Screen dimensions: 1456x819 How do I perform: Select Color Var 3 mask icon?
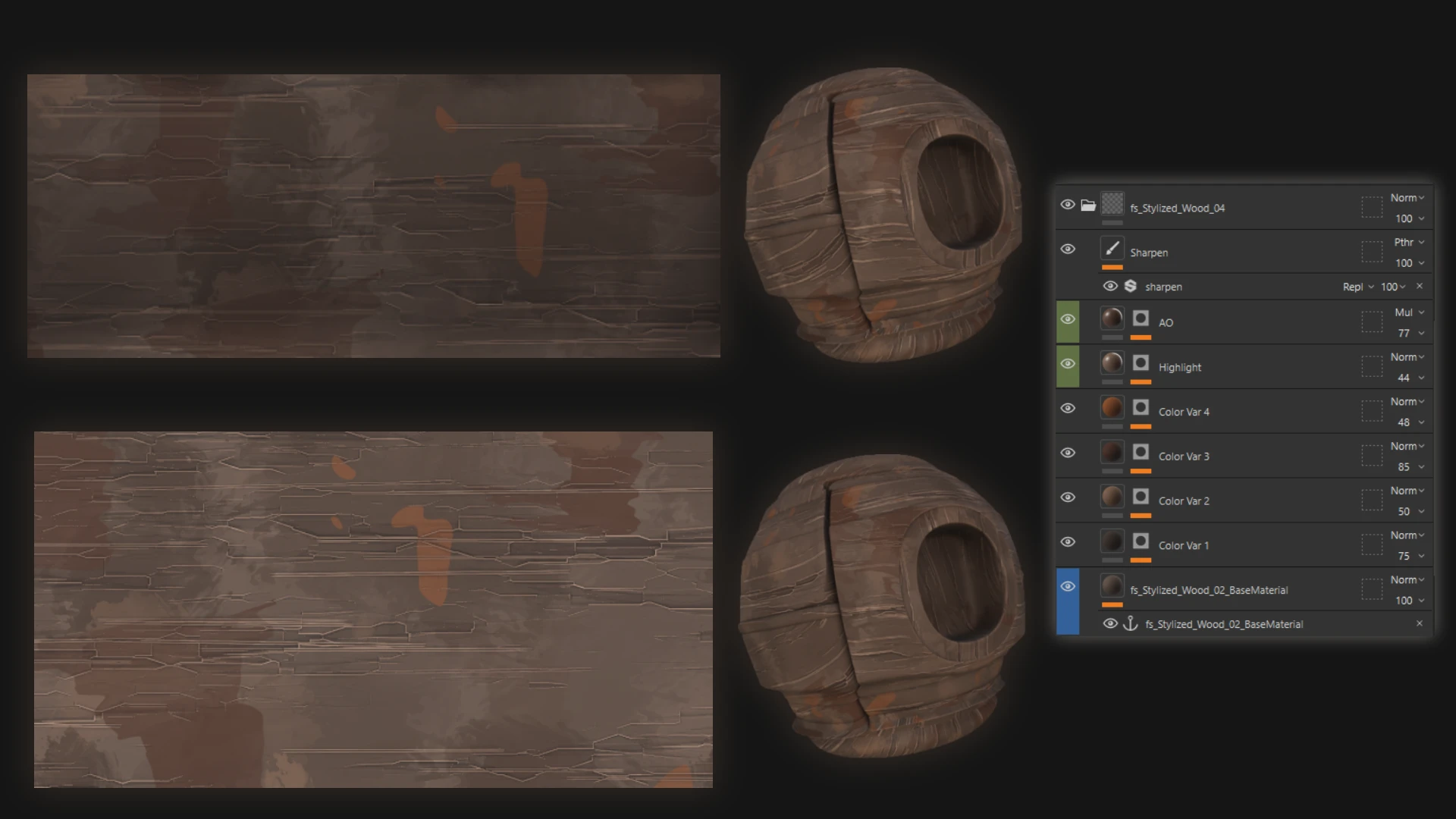click(x=1141, y=452)
